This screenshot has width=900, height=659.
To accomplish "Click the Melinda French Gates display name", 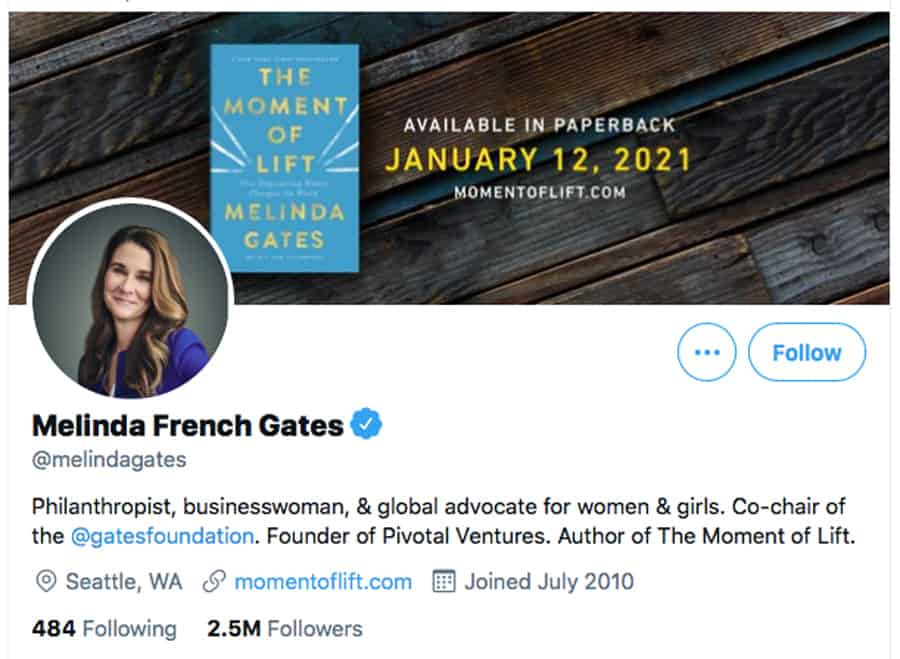I will [x=188, y=426].
